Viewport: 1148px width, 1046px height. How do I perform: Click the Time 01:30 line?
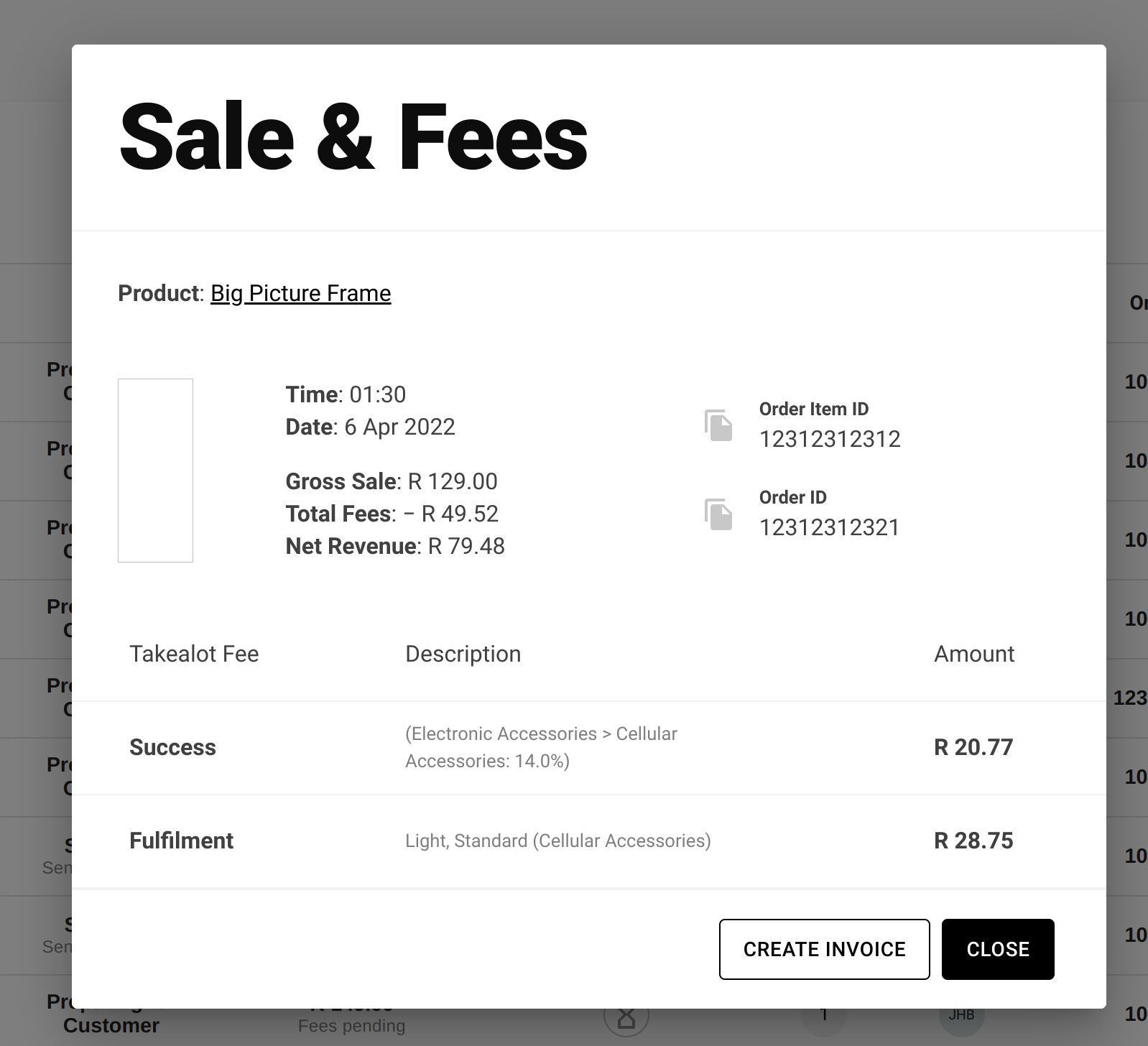[x=346, y=394]
